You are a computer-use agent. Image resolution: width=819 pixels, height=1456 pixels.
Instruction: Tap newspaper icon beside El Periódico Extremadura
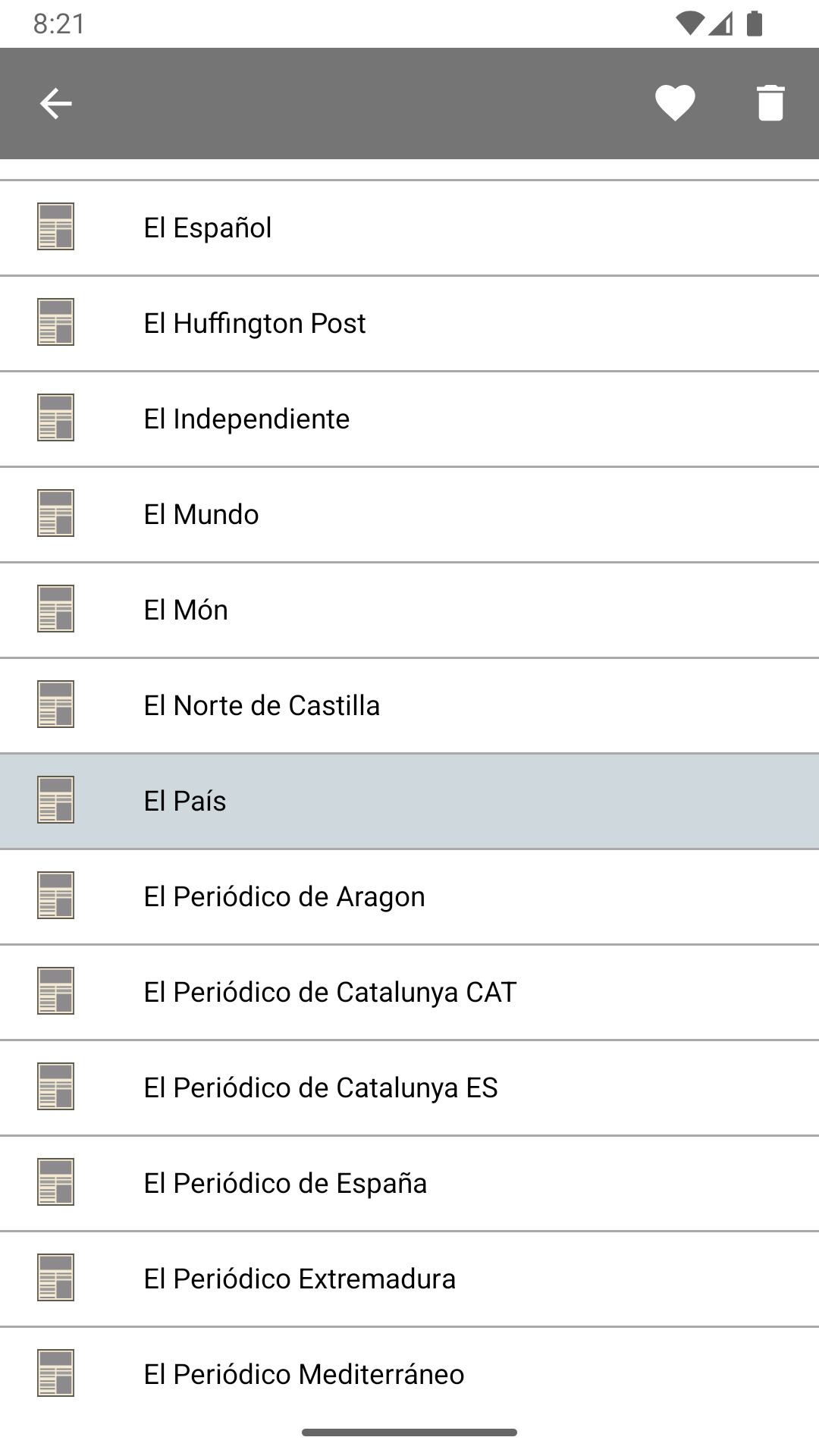(x=55, y=1278)
